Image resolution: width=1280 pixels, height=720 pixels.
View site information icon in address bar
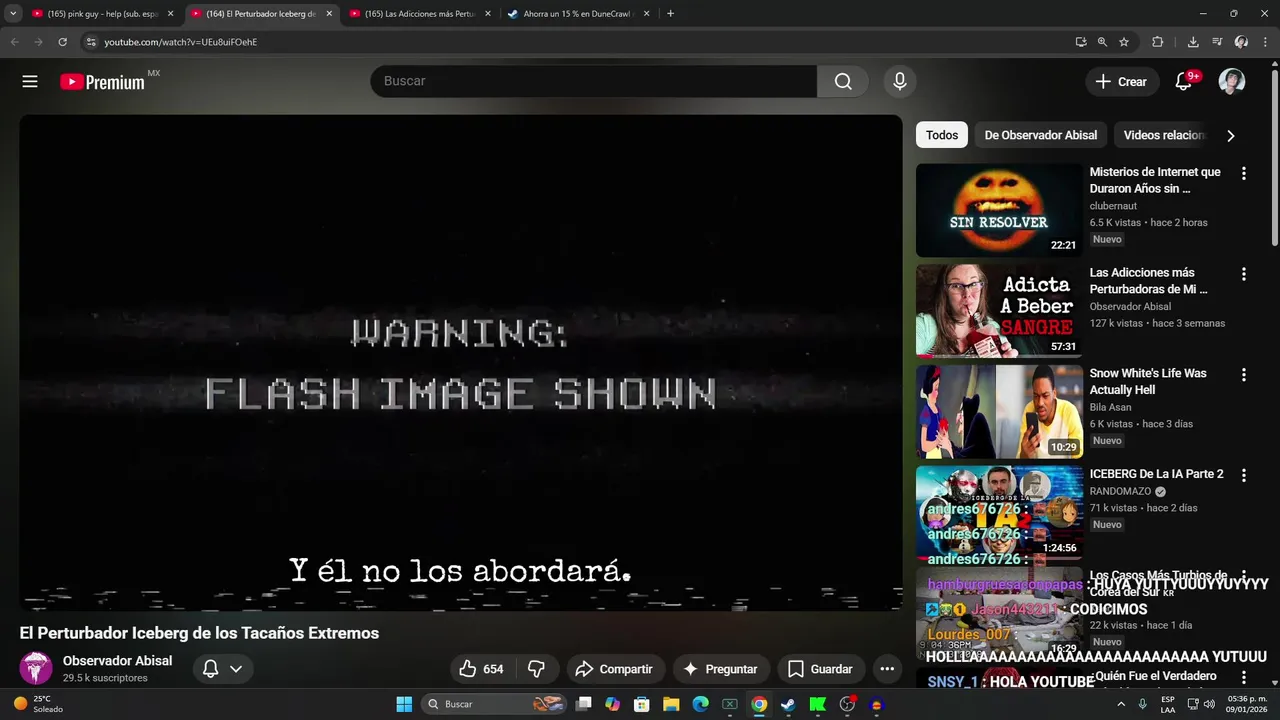91,42
